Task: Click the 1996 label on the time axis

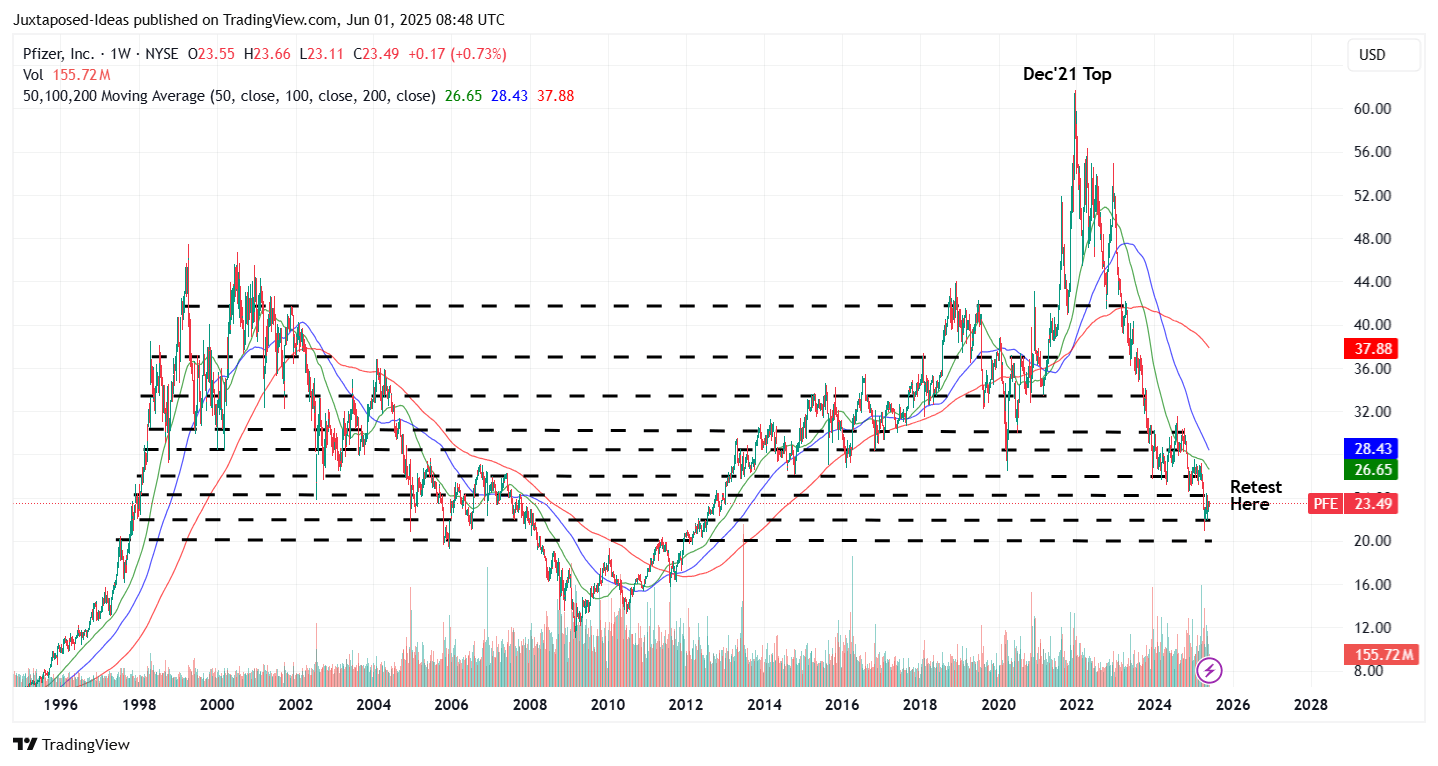Action: 62,705
